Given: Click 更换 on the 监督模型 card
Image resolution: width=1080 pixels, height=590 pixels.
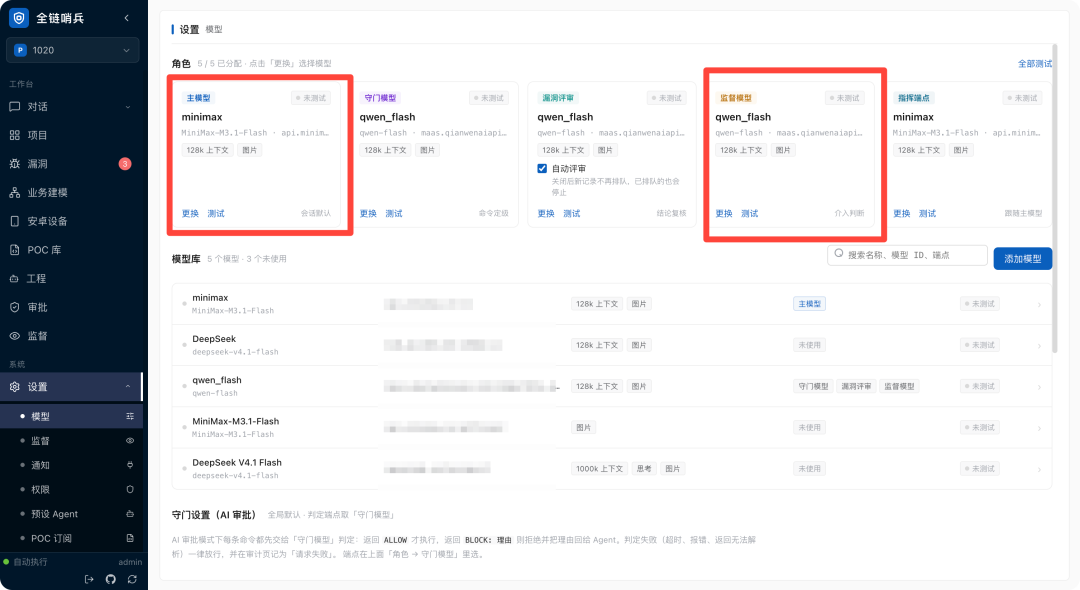Looking at the screenshot, I should (x=724, y=213).
